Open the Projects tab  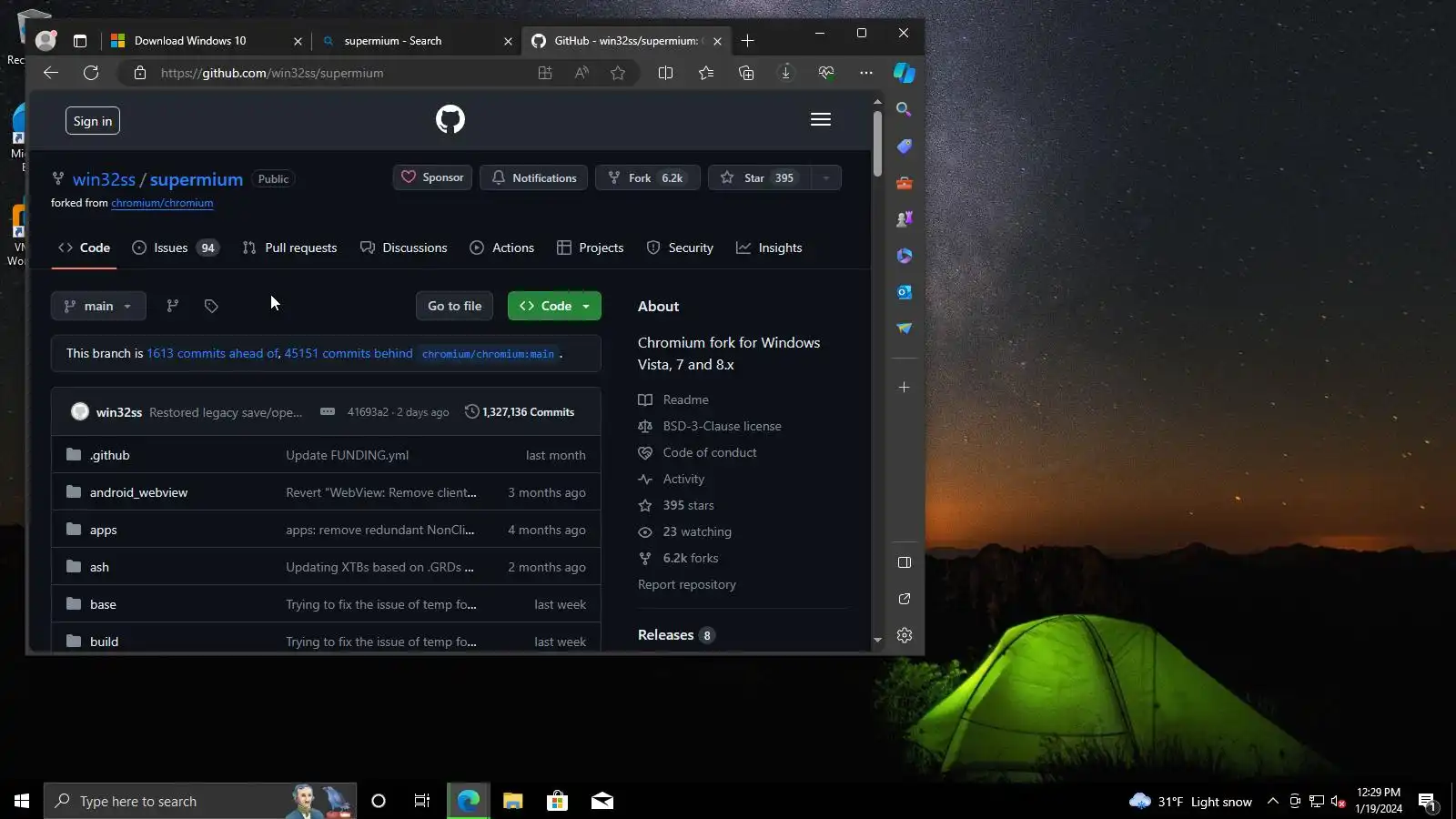(x=591, y=248)
